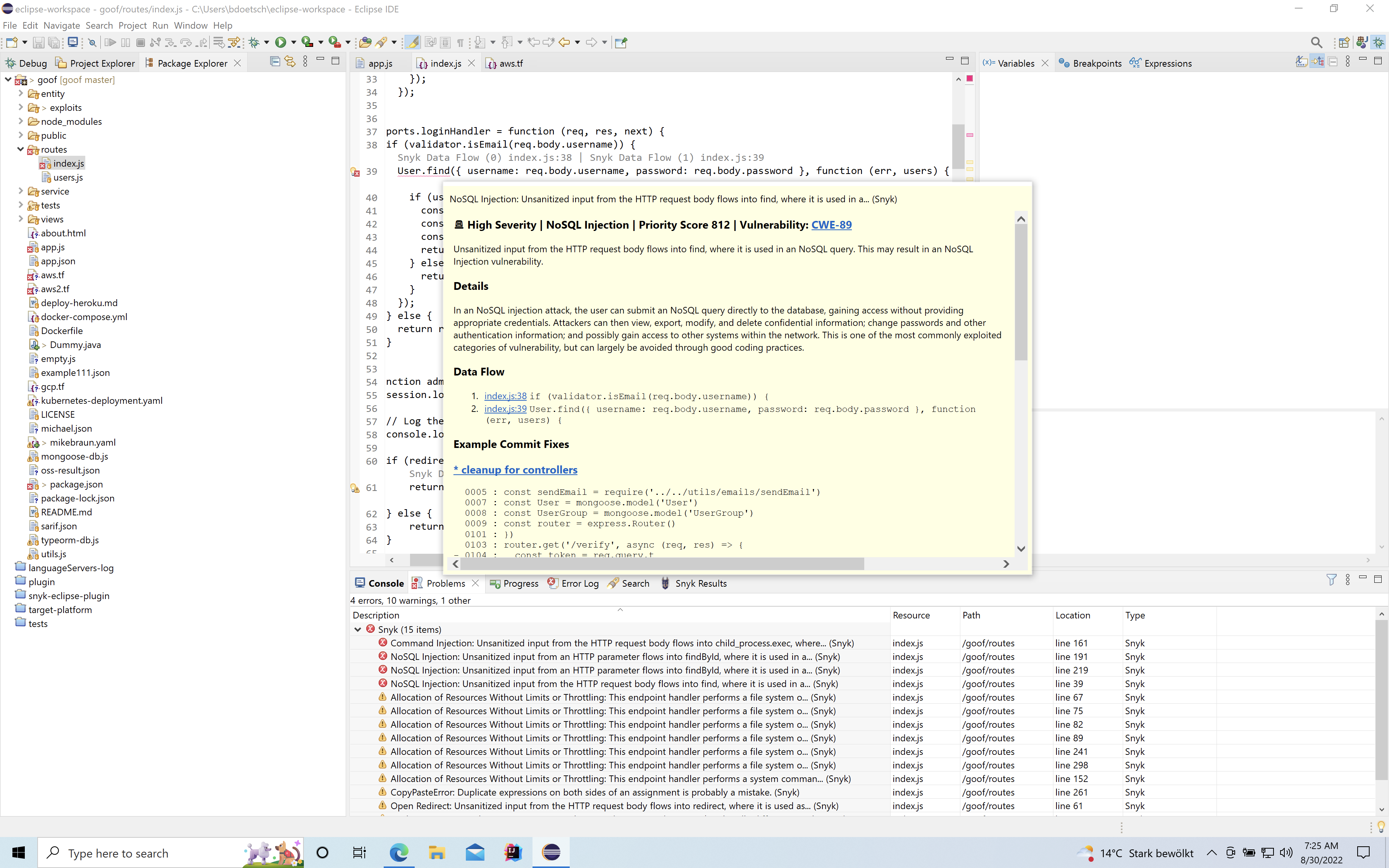Open the CWE-89 vulnerability link

click(x=831, y=225)
